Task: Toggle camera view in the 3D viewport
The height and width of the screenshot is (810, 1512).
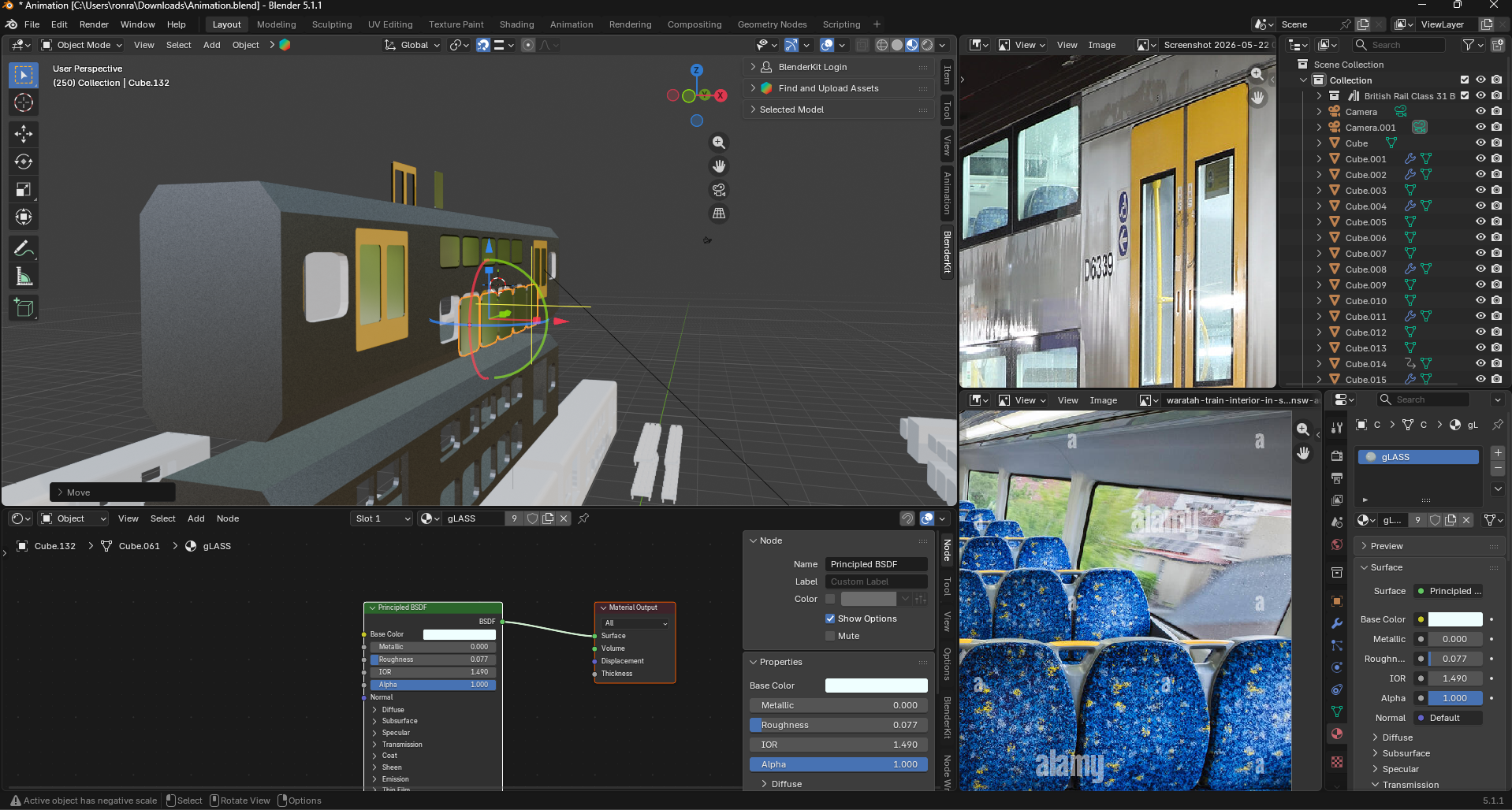Action: pos(719,190)
